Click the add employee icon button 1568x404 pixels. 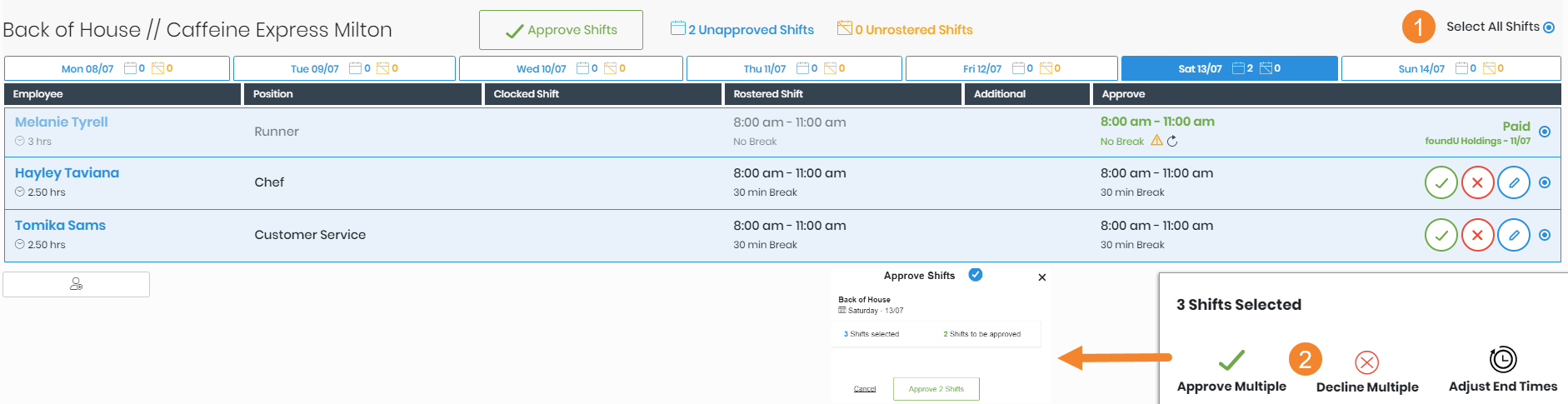(x=76, y=284)
